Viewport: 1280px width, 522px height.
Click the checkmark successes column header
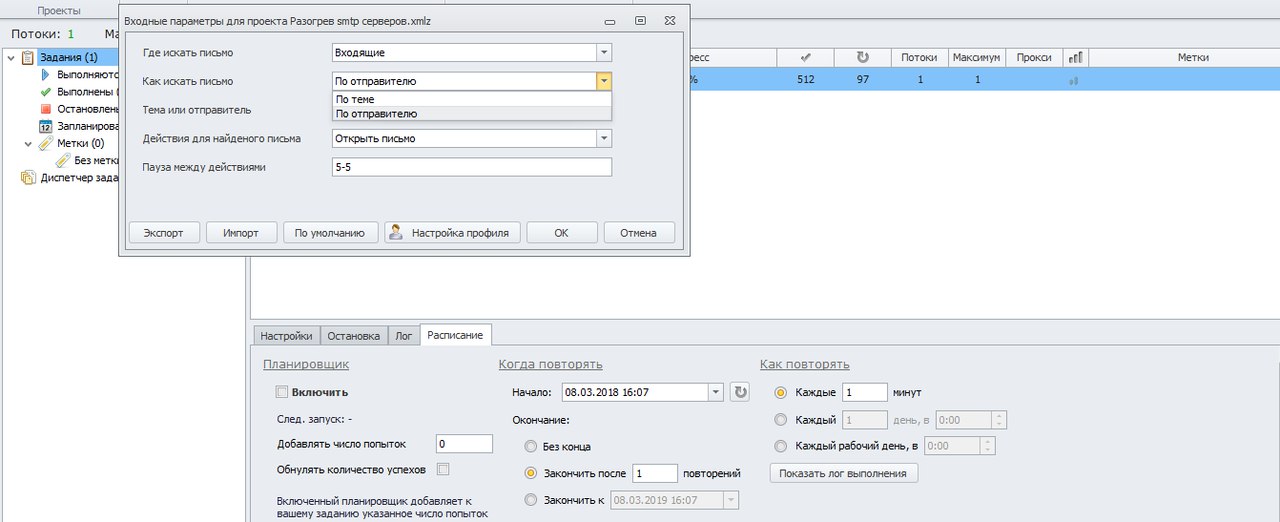click(806, 58)
